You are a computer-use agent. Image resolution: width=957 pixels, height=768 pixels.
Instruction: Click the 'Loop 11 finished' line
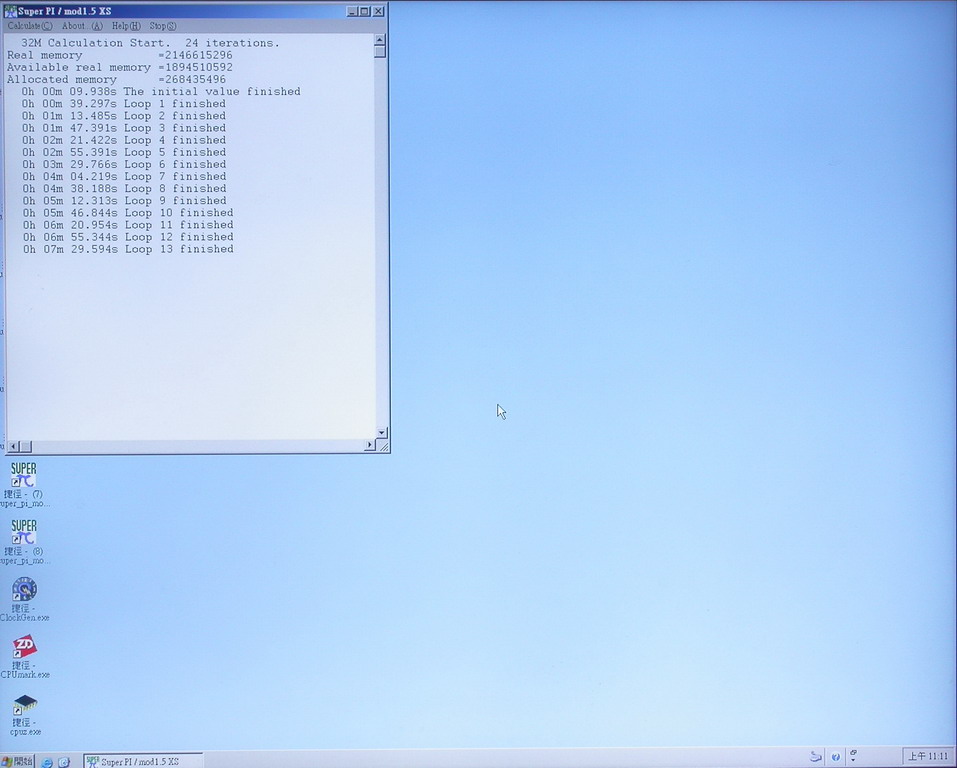coord(128,225)
